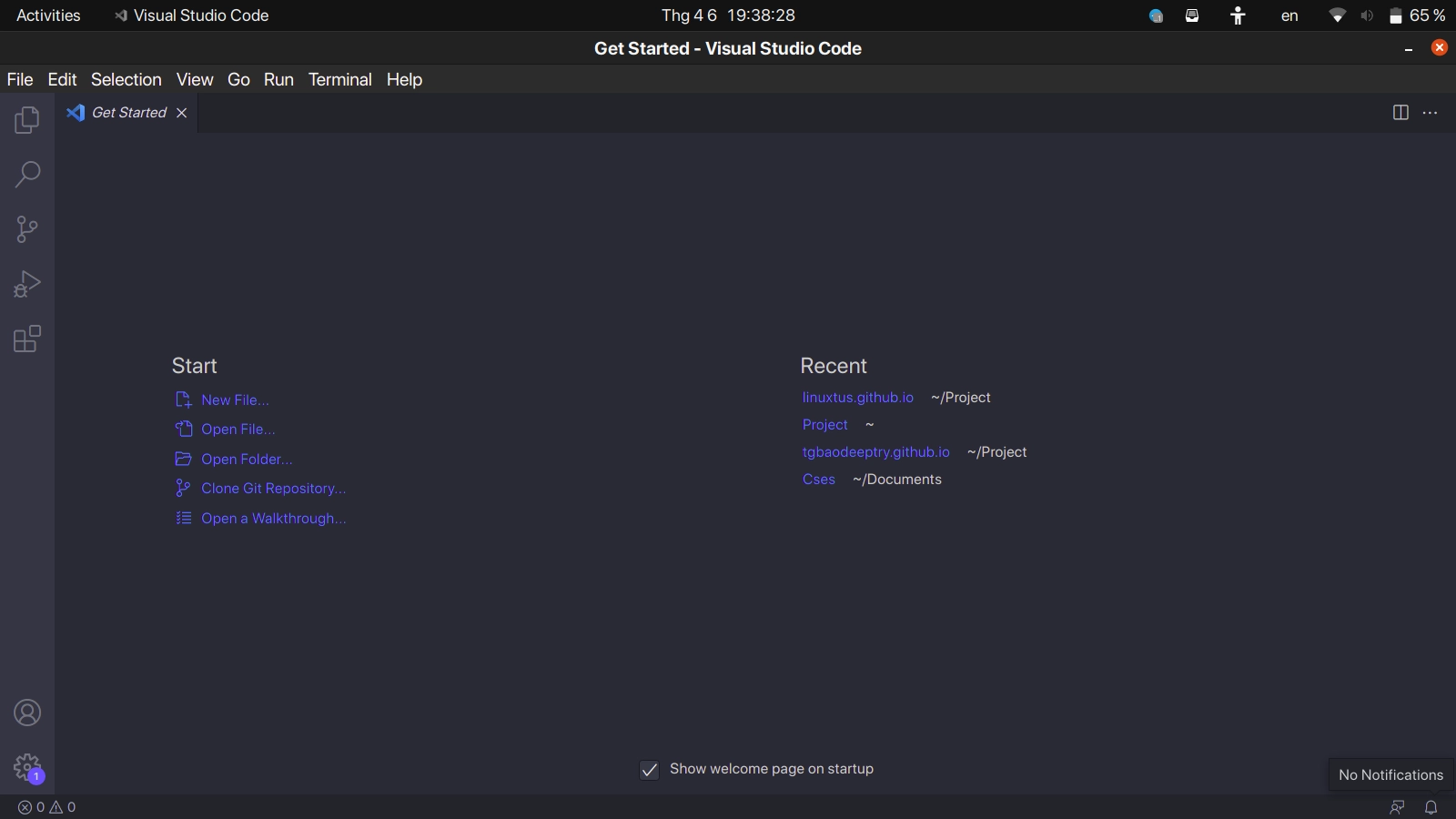Click the feedback icon in status bar

tap(1397, 807)
